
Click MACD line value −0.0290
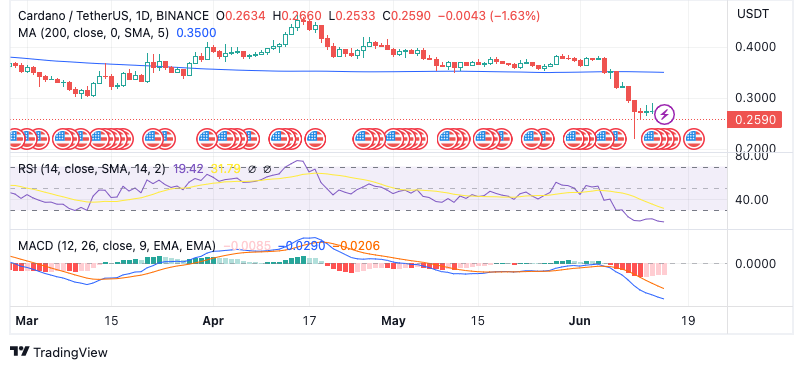[x=302, y=246]
